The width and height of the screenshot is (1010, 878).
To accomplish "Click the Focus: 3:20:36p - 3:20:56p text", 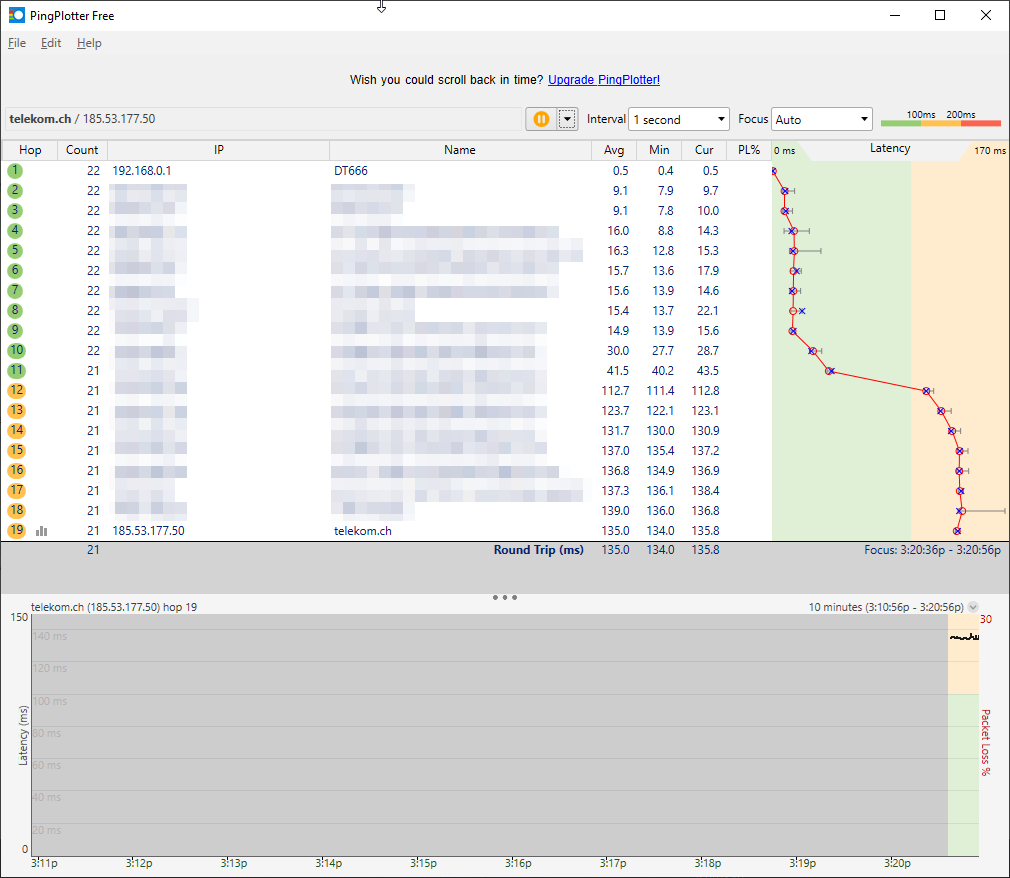I will pos(932,550).
